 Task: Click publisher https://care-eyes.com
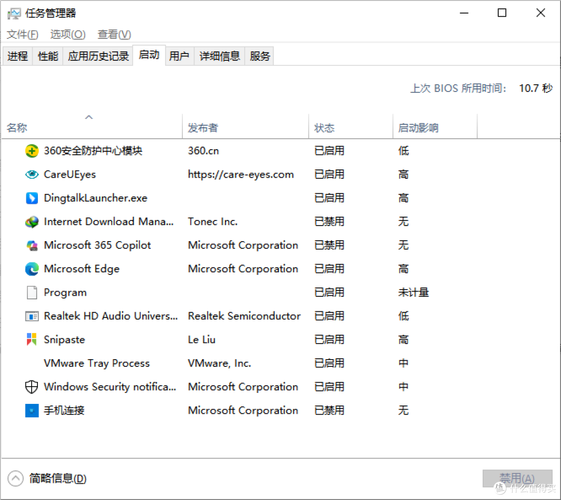241,174
